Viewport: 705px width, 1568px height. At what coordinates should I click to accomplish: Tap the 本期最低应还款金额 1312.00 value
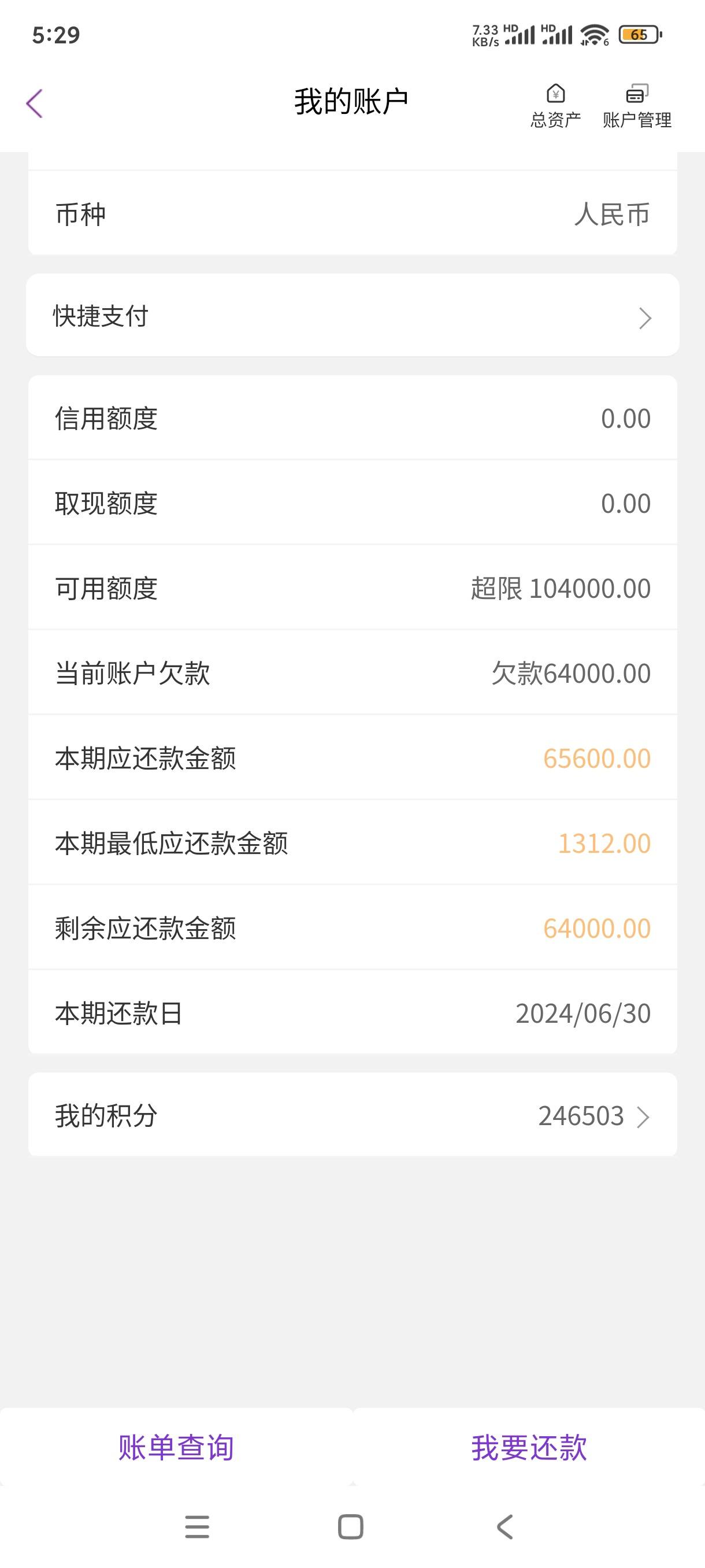pos(604,844)
